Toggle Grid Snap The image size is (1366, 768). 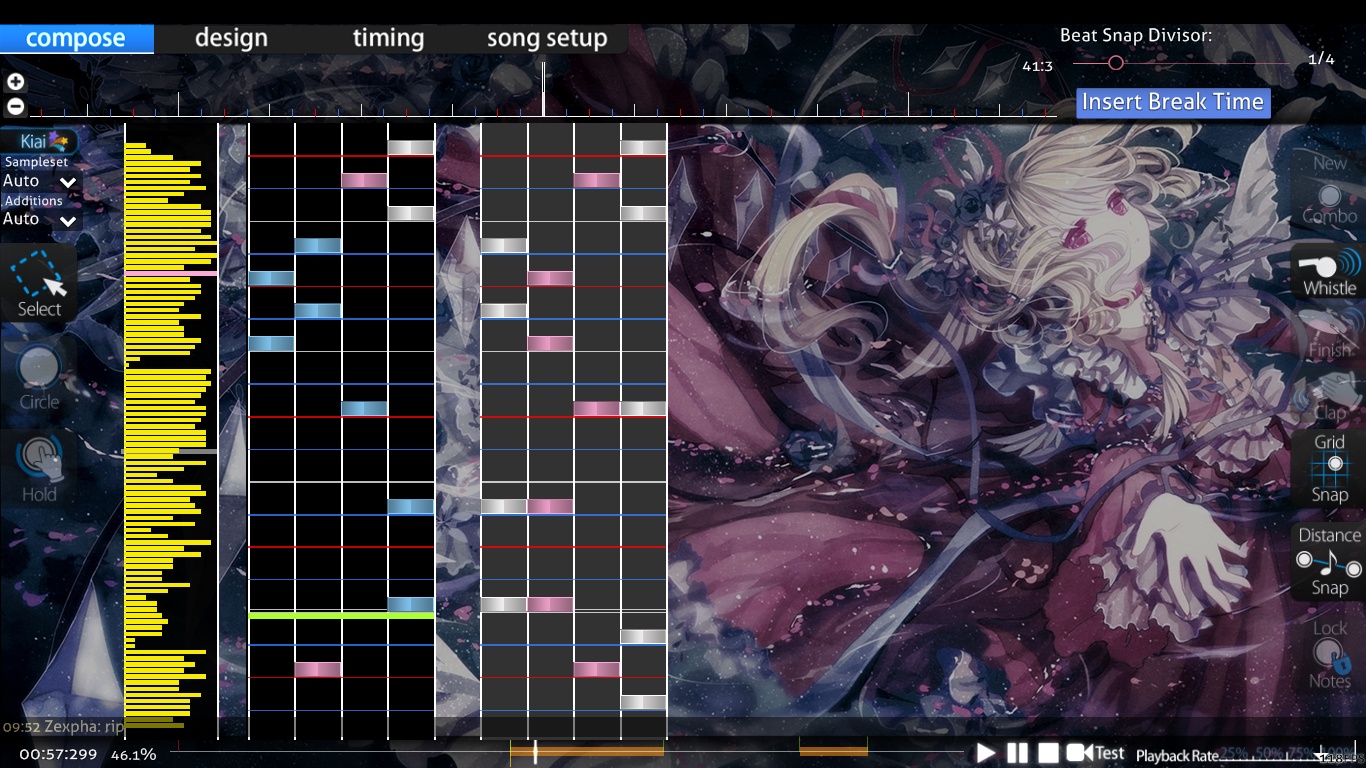1329,468
